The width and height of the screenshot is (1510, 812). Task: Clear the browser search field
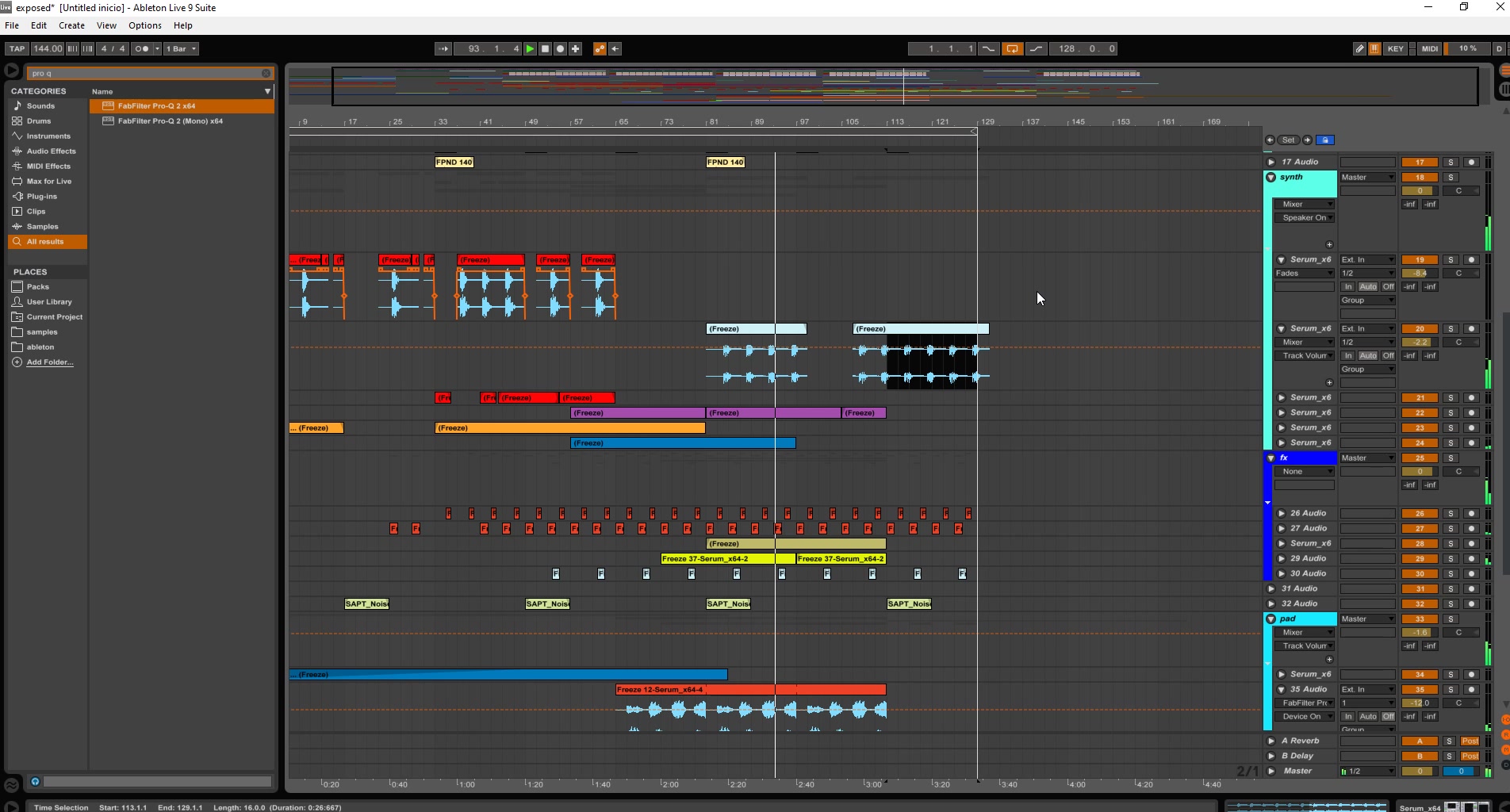point(266,73)
